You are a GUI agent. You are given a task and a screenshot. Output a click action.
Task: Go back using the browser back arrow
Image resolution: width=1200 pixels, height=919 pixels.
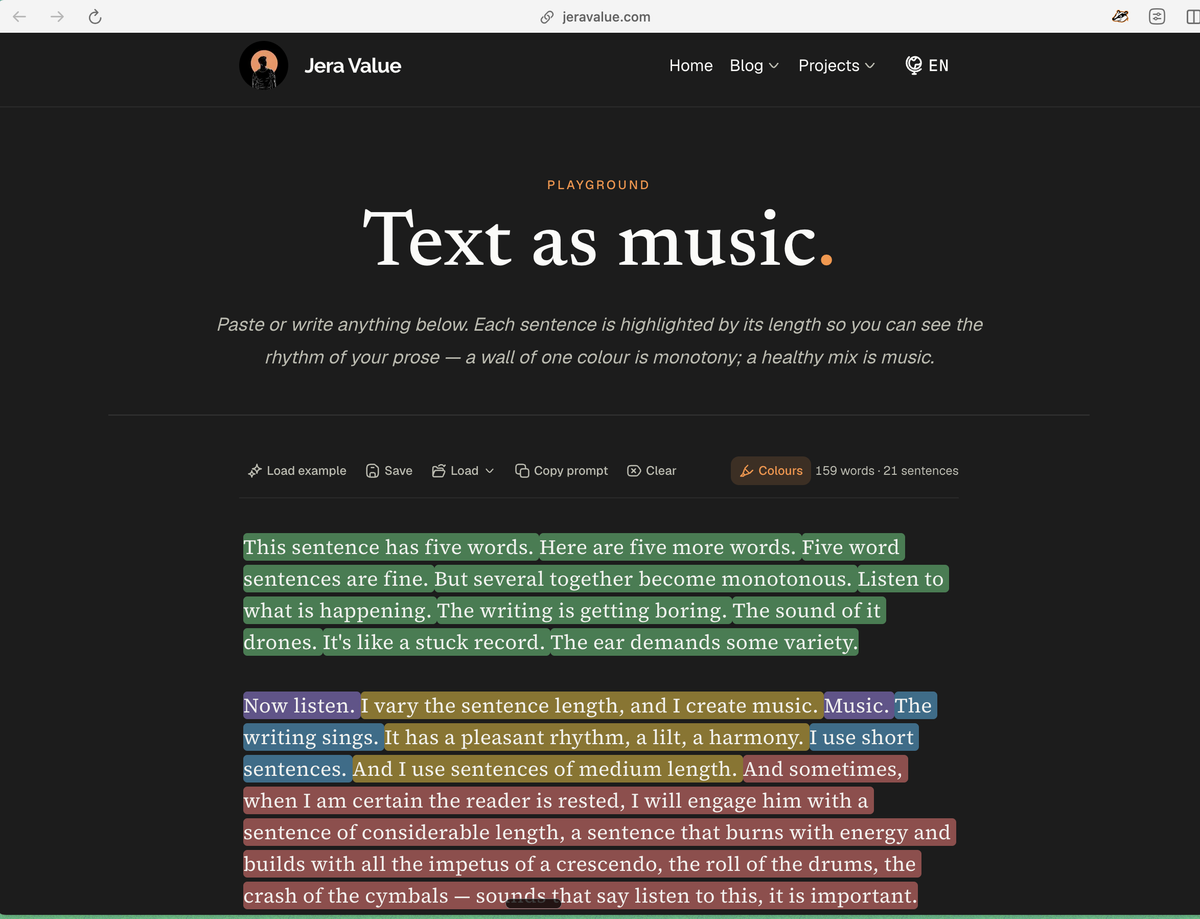click(x=20, y=16)
